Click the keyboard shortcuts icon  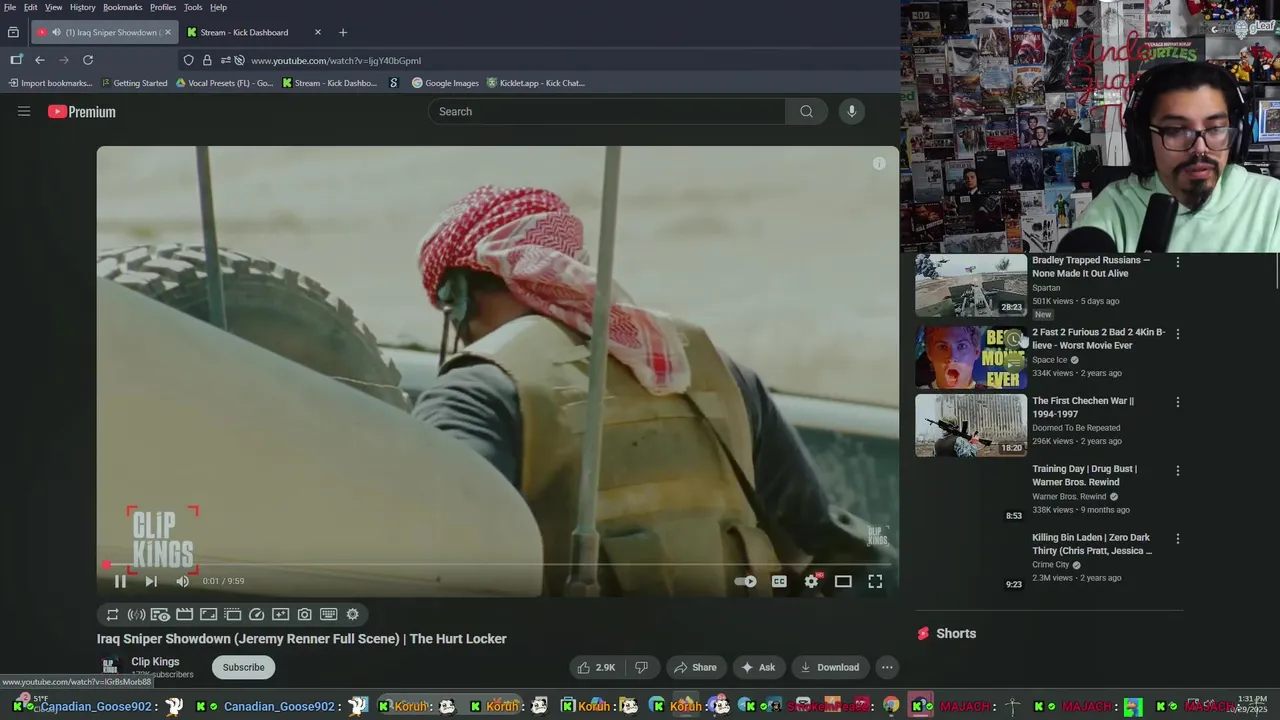(x=328, y=614)
